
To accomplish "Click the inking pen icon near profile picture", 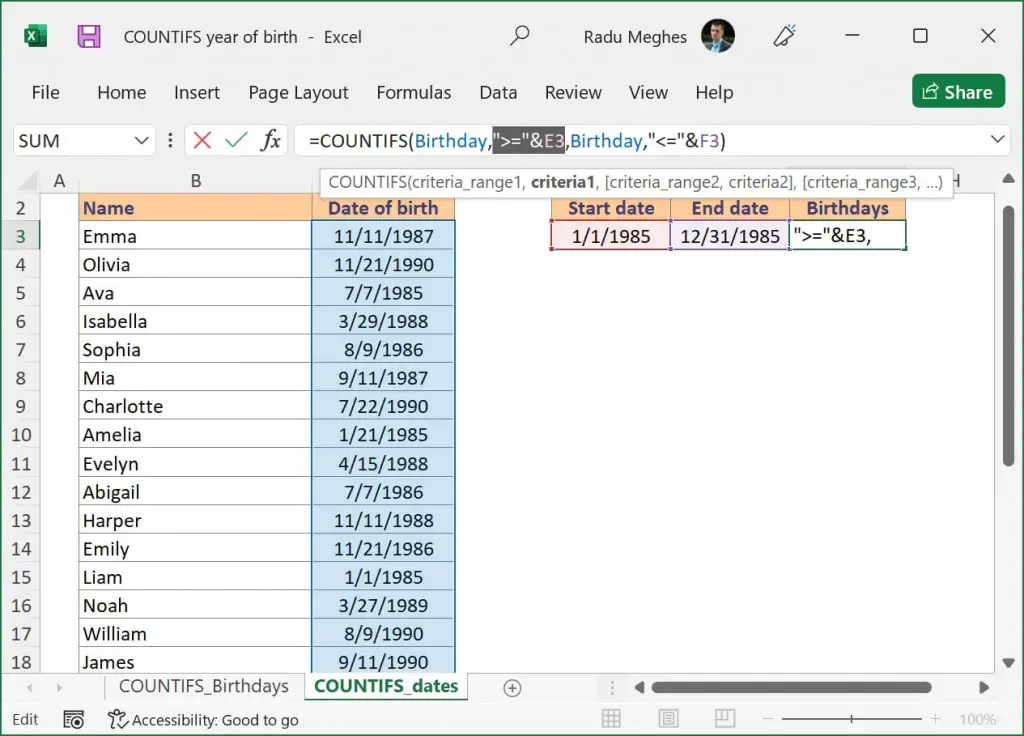I will (784, 35).
